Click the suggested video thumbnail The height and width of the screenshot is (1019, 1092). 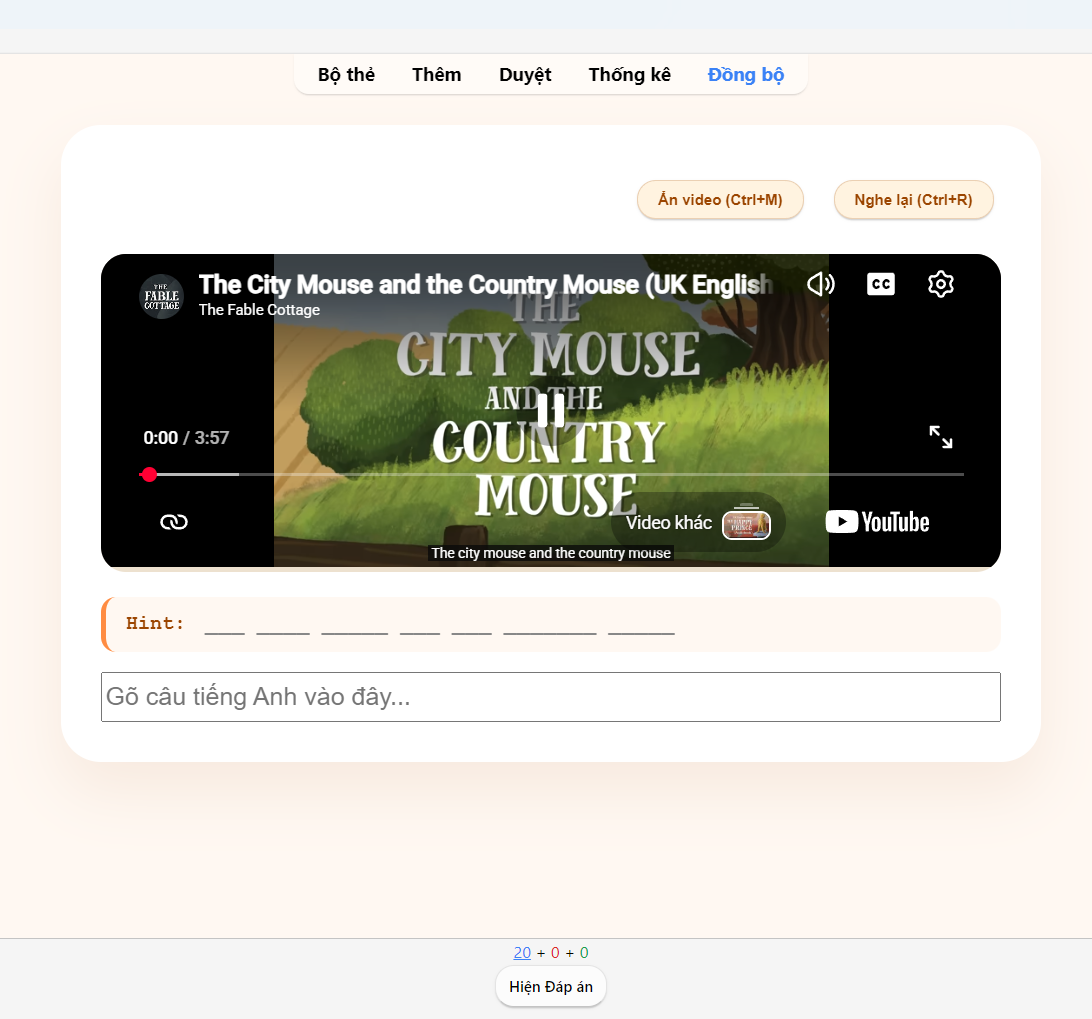[747, 524]
